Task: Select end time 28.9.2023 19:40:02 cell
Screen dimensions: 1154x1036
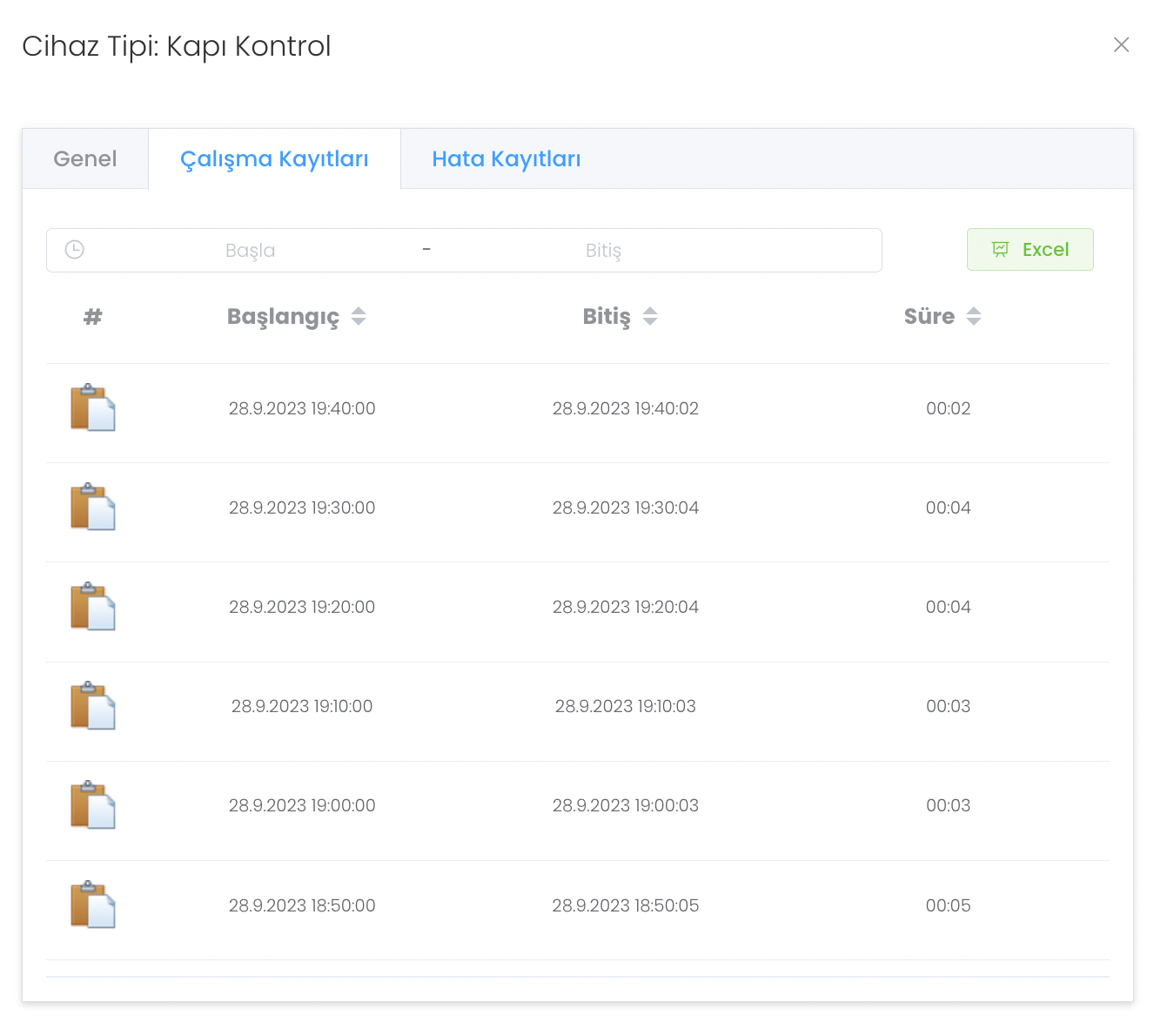Action: click(x=625, y=408)
